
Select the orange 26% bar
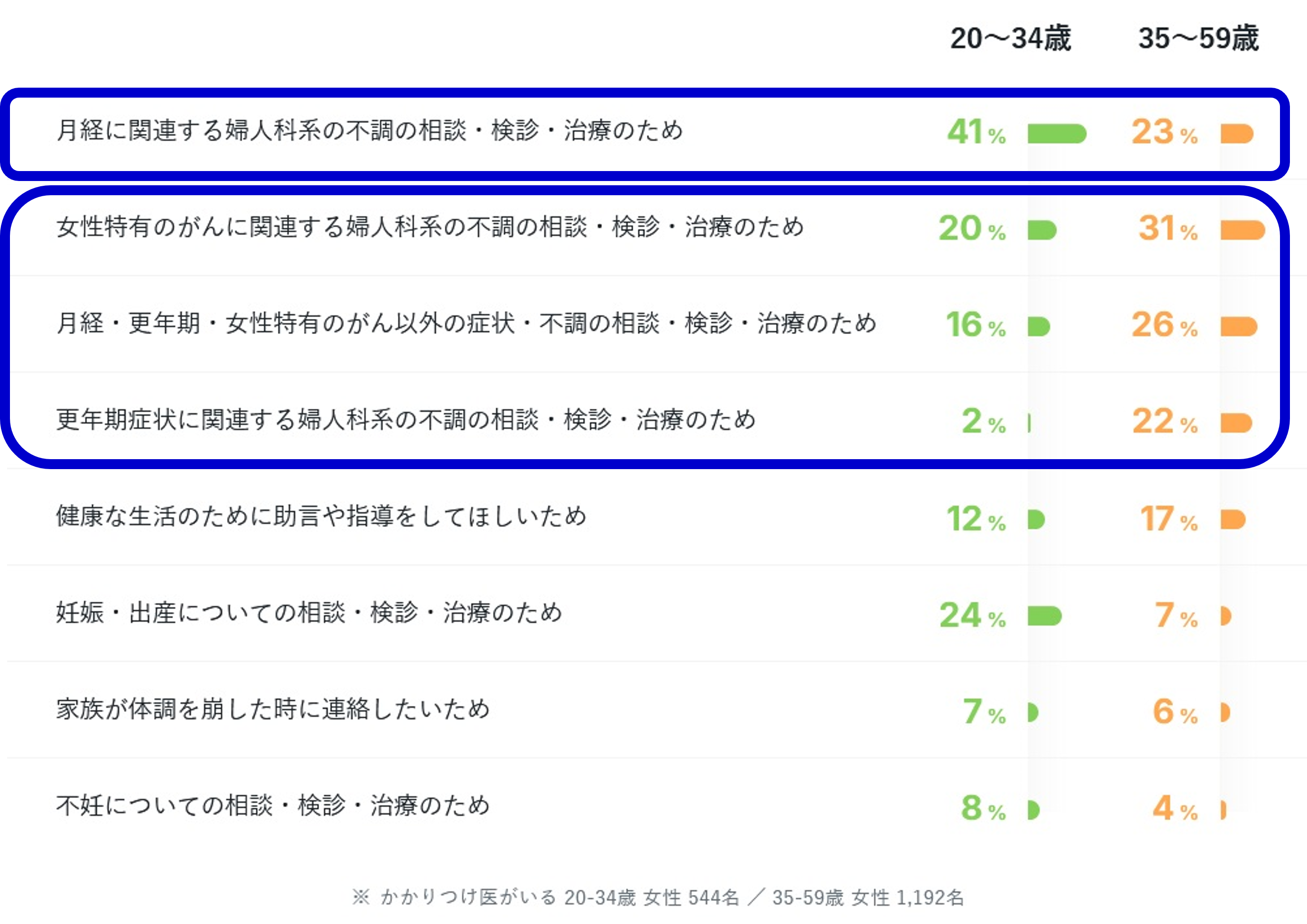[x=1239, y=326]
